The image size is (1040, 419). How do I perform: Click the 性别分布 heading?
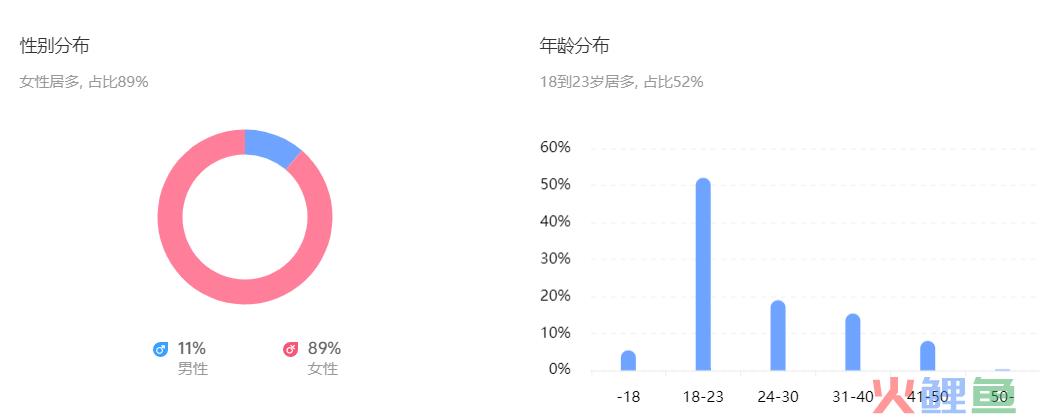pos(54,46)
